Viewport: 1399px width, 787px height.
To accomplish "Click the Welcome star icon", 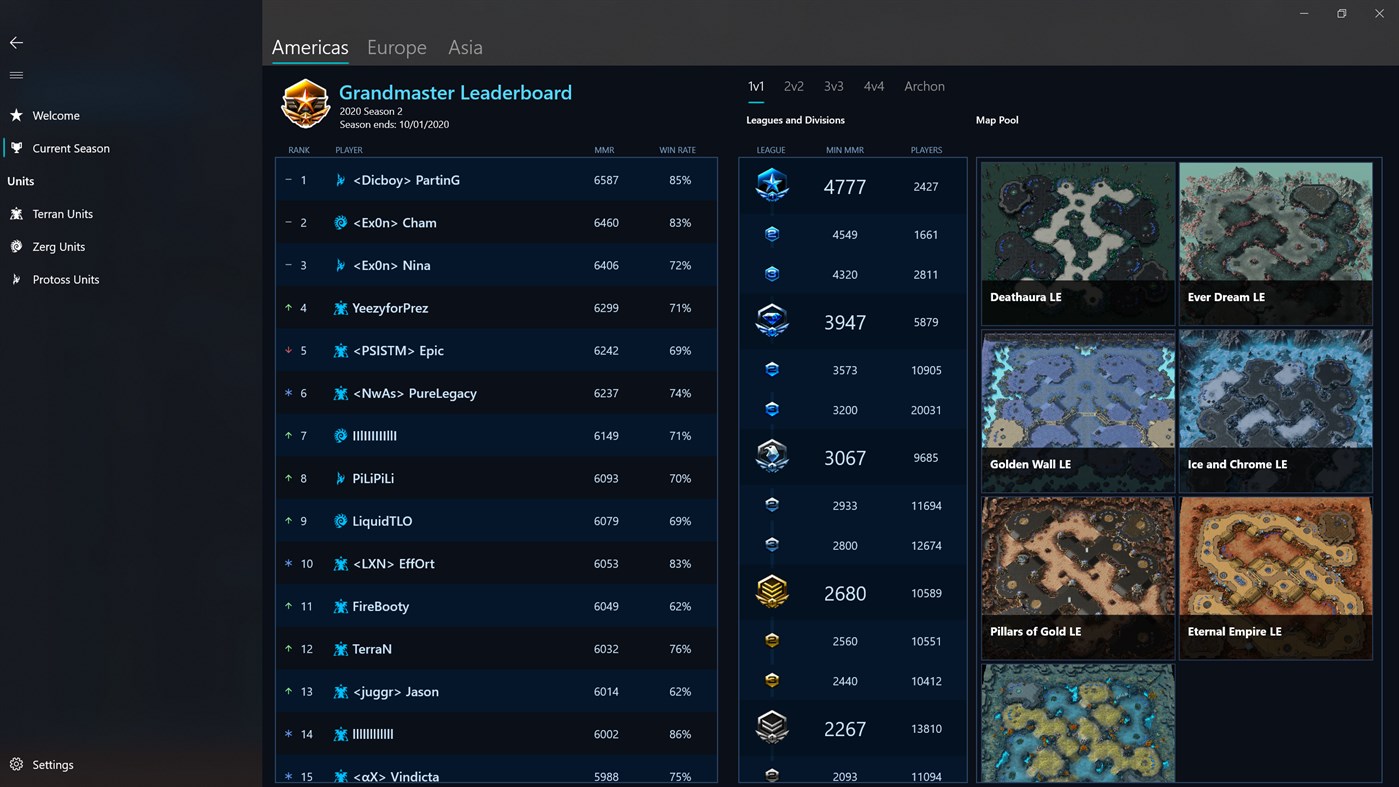I will coord(14,115).
